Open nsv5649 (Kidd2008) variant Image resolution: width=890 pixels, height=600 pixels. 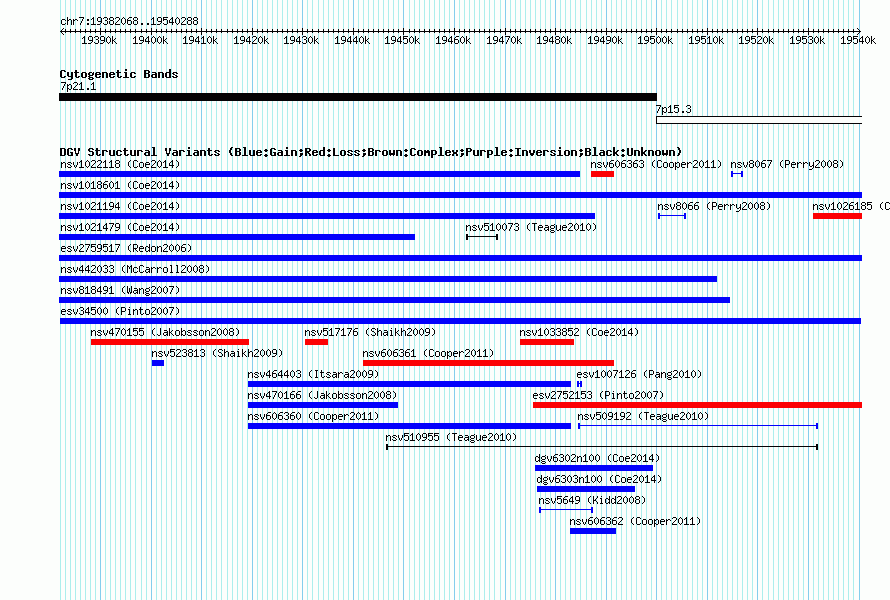592,501
